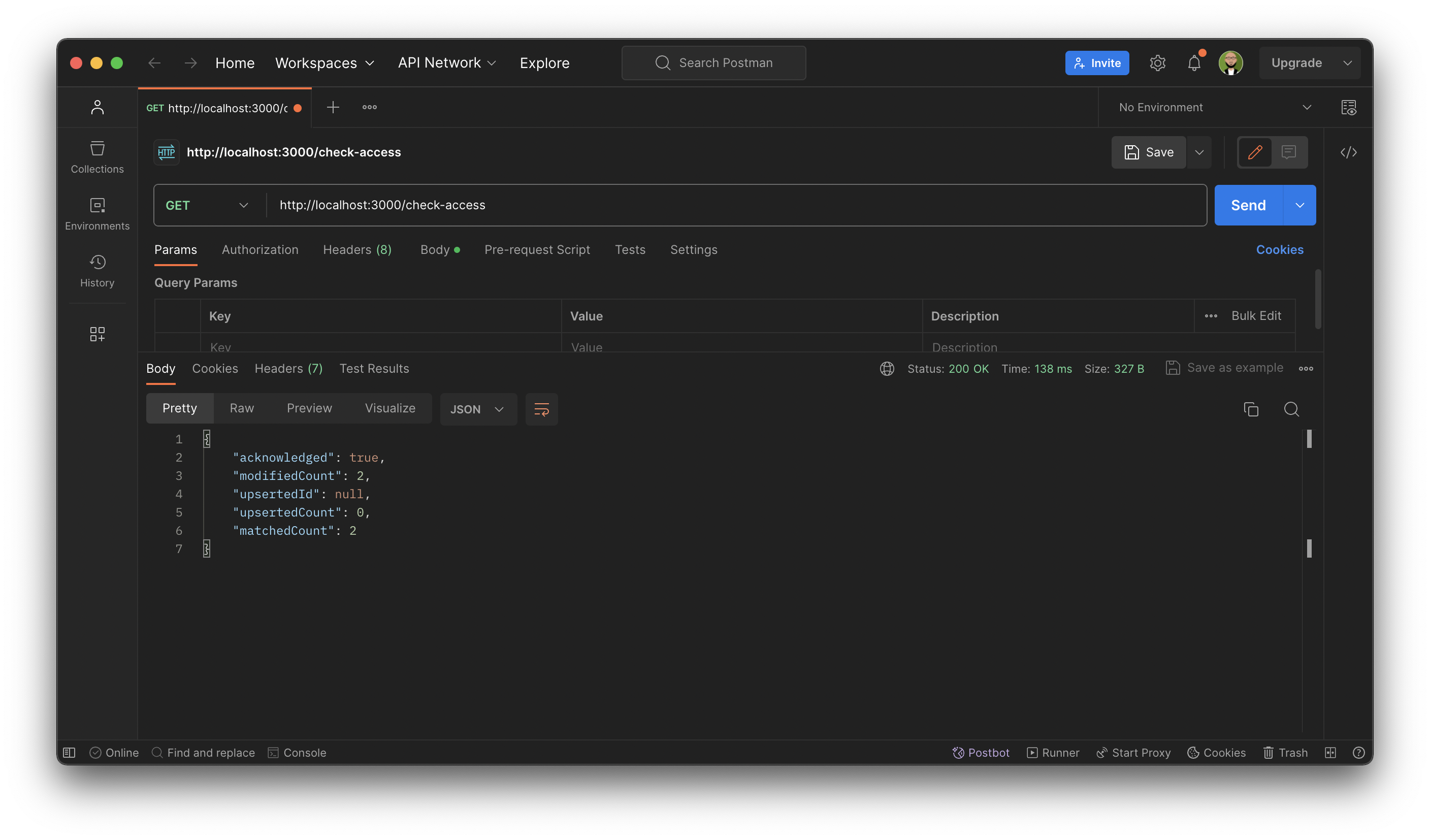Launch the Collection Runner

coord(1053,753)
